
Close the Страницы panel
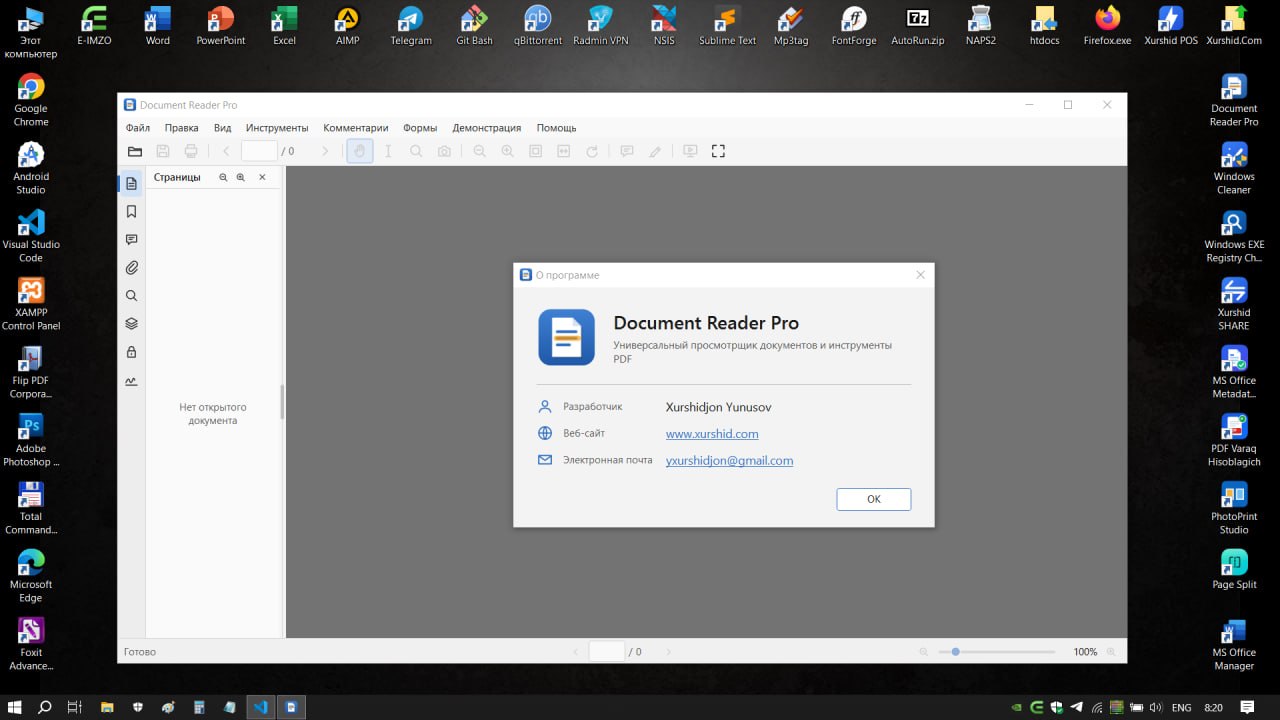[x=262, y=177]
